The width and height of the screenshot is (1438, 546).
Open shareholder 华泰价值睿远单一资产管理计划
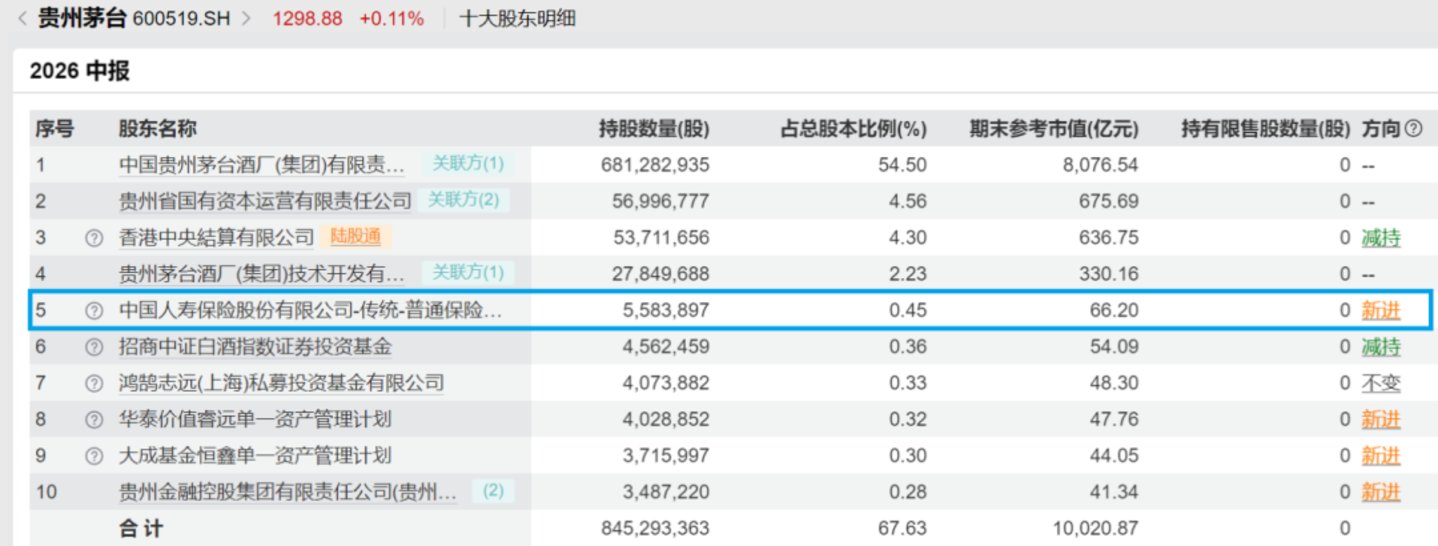coord(255,419)
